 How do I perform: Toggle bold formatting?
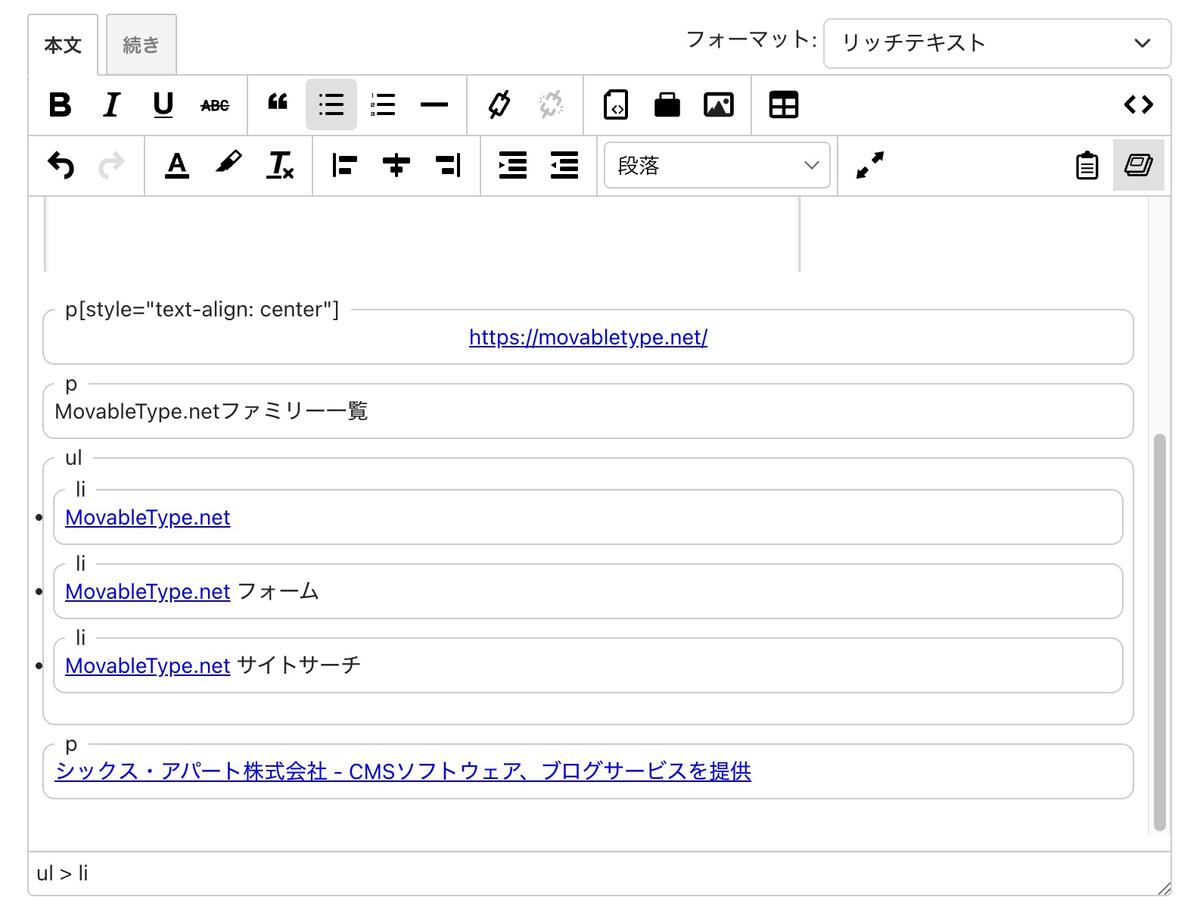tap(60, 105)
